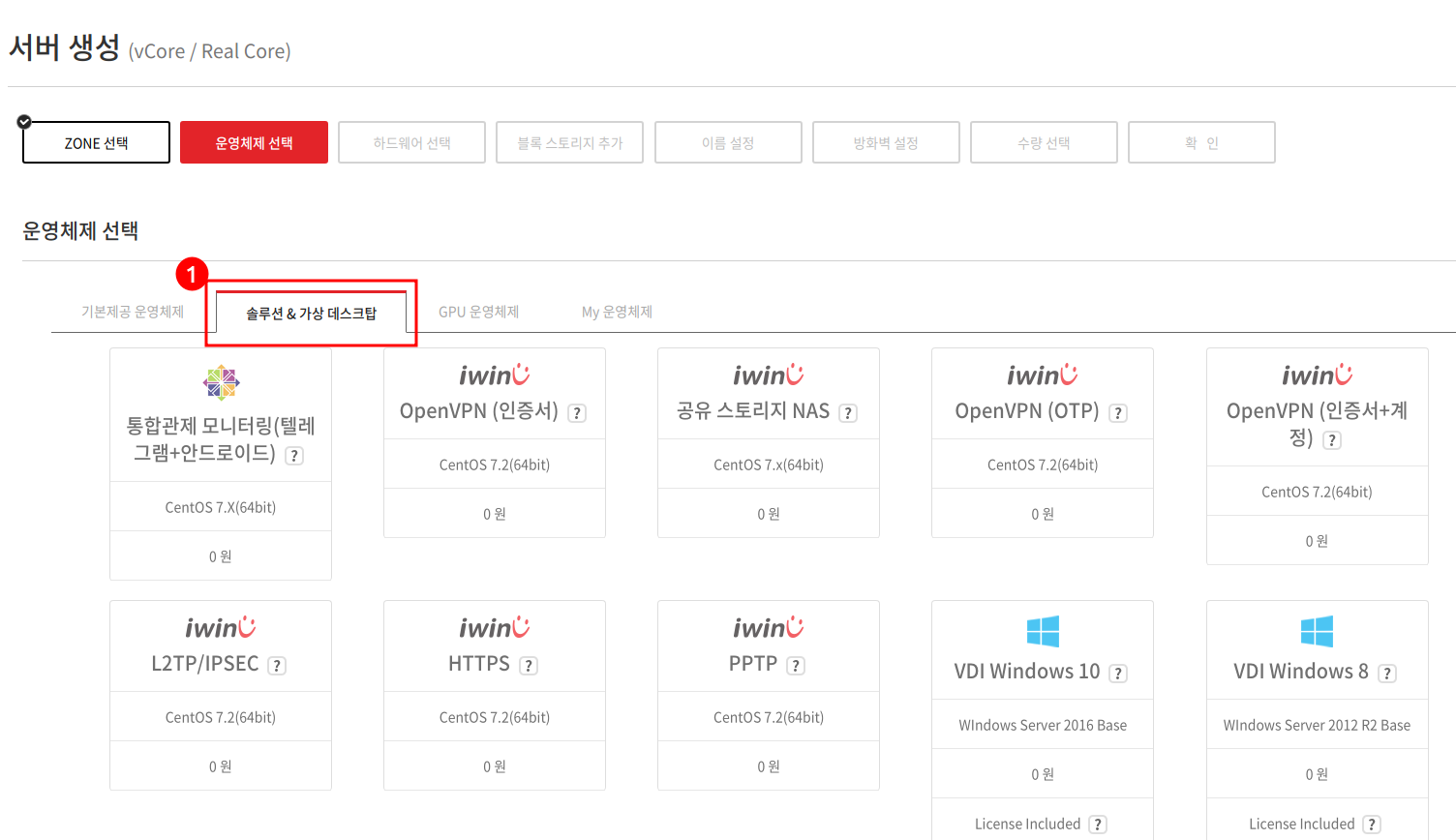Switch to the 솔루션 & 가상 데스크탑 tab
Screen dimensions: 1456x840
pyautogui.click(x=311, y=313)
